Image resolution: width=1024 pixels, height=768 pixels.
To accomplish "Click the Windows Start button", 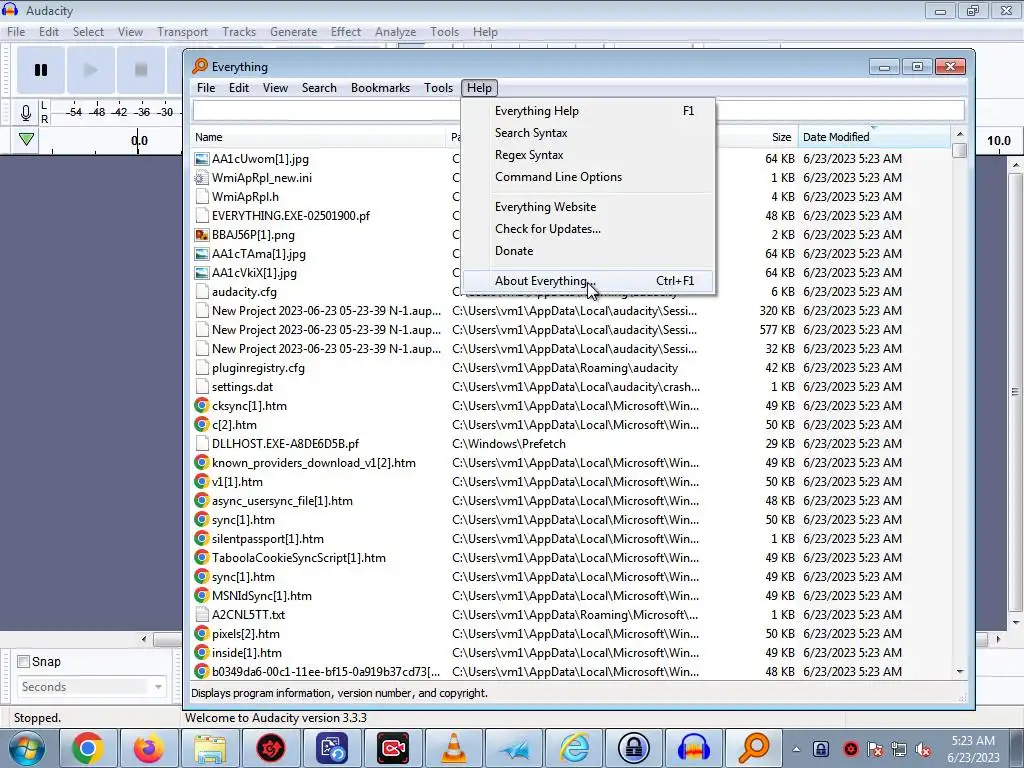I will [26, 748].
